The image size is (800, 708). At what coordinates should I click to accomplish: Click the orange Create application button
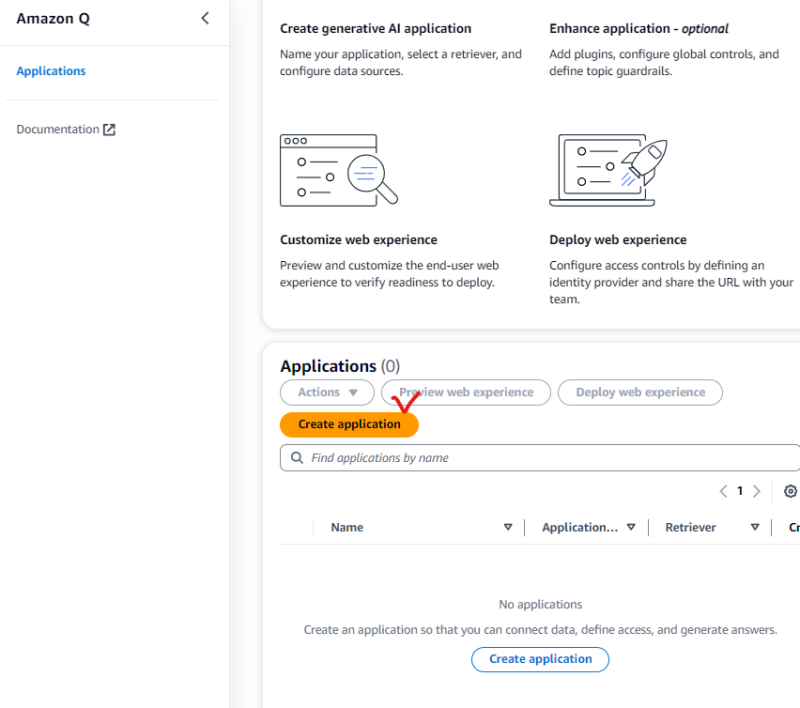click(x=349, y=424)
